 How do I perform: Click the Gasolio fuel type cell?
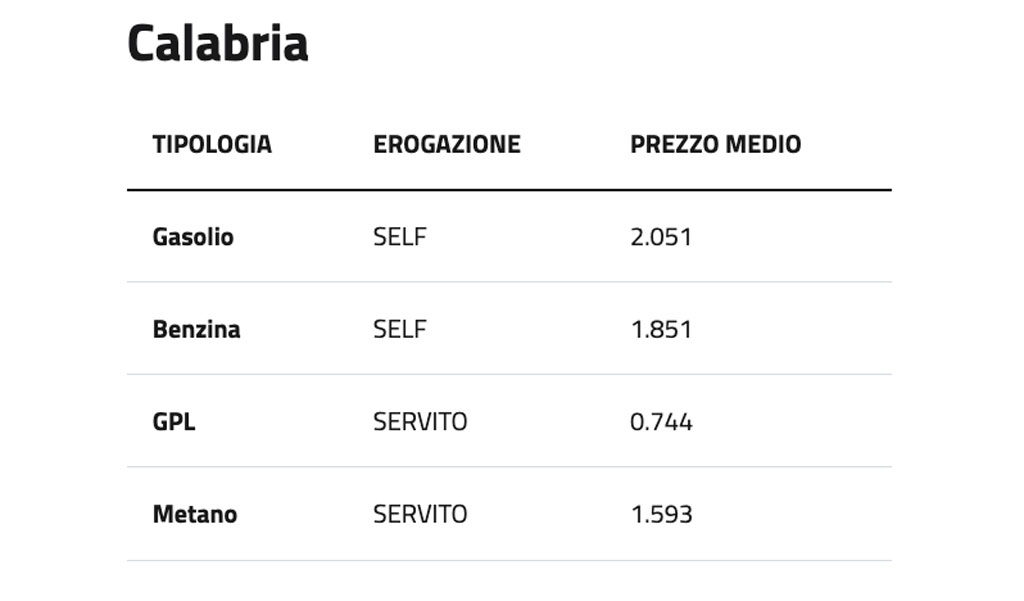pos(193,237)
